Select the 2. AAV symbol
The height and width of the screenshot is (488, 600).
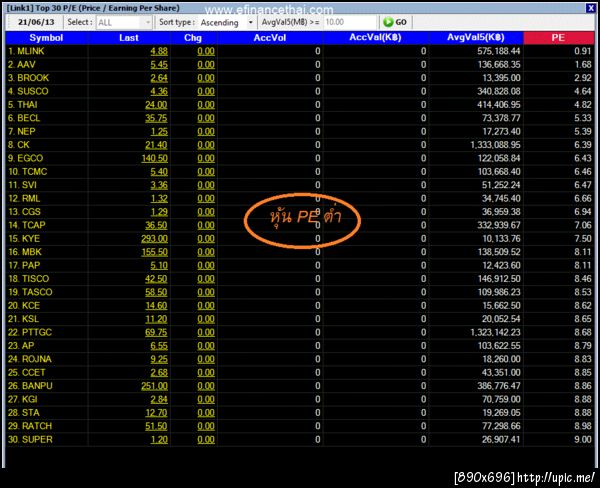(x=21, y=65)
